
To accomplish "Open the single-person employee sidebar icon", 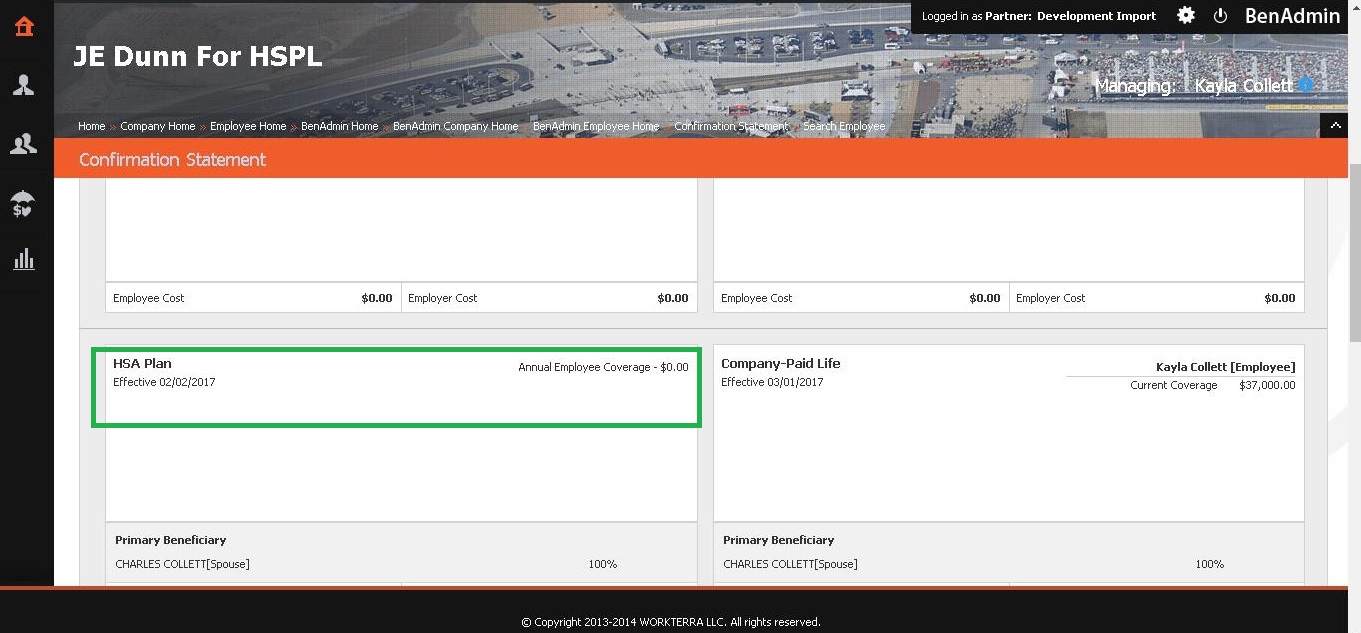I will tap(24, 86).
